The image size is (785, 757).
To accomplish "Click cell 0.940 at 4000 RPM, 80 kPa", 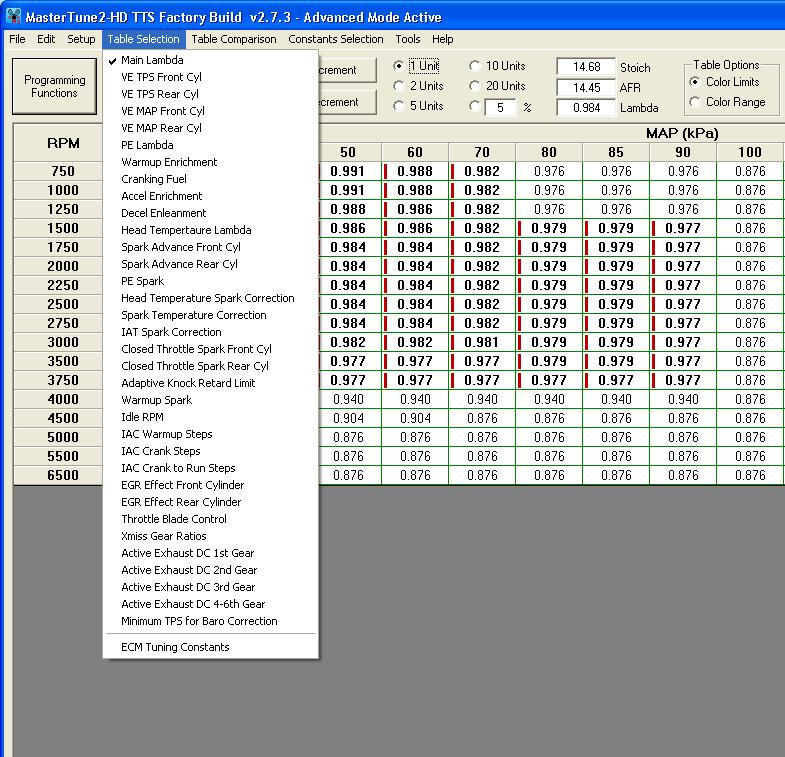I will pos(549,400).
